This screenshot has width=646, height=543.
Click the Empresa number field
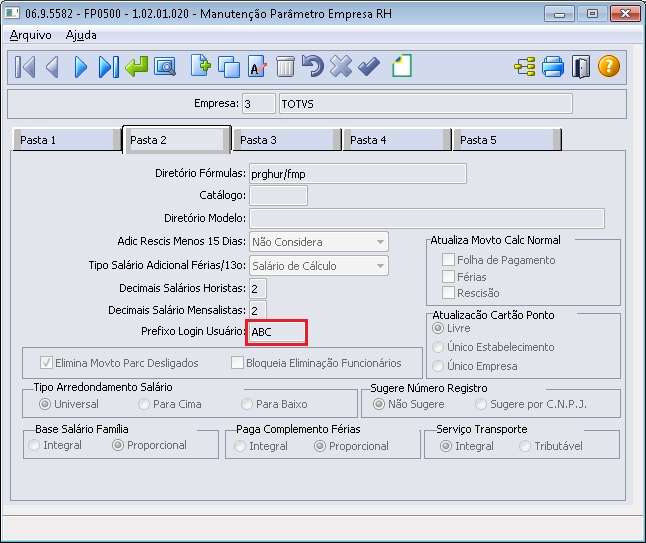259,103
